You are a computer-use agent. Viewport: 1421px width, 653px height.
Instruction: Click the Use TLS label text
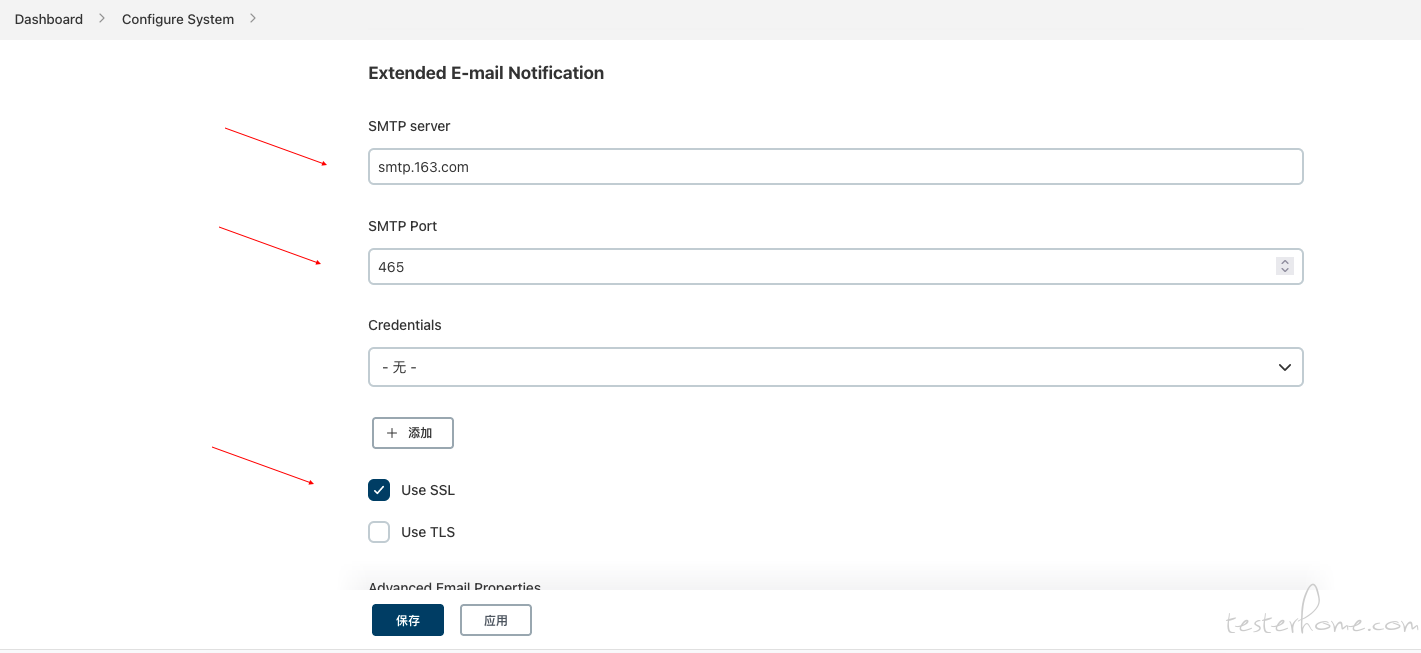tap(428, 532)
